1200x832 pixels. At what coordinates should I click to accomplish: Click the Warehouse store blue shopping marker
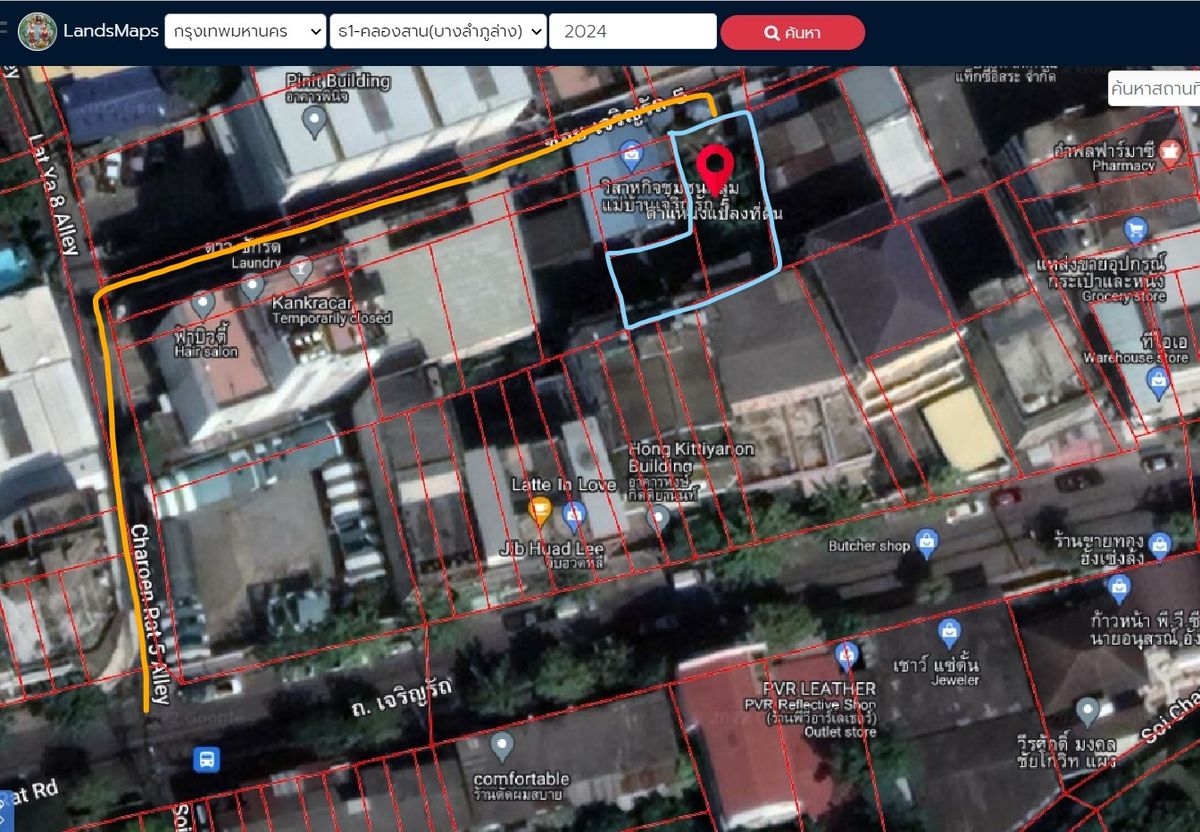coord(1158,381)
